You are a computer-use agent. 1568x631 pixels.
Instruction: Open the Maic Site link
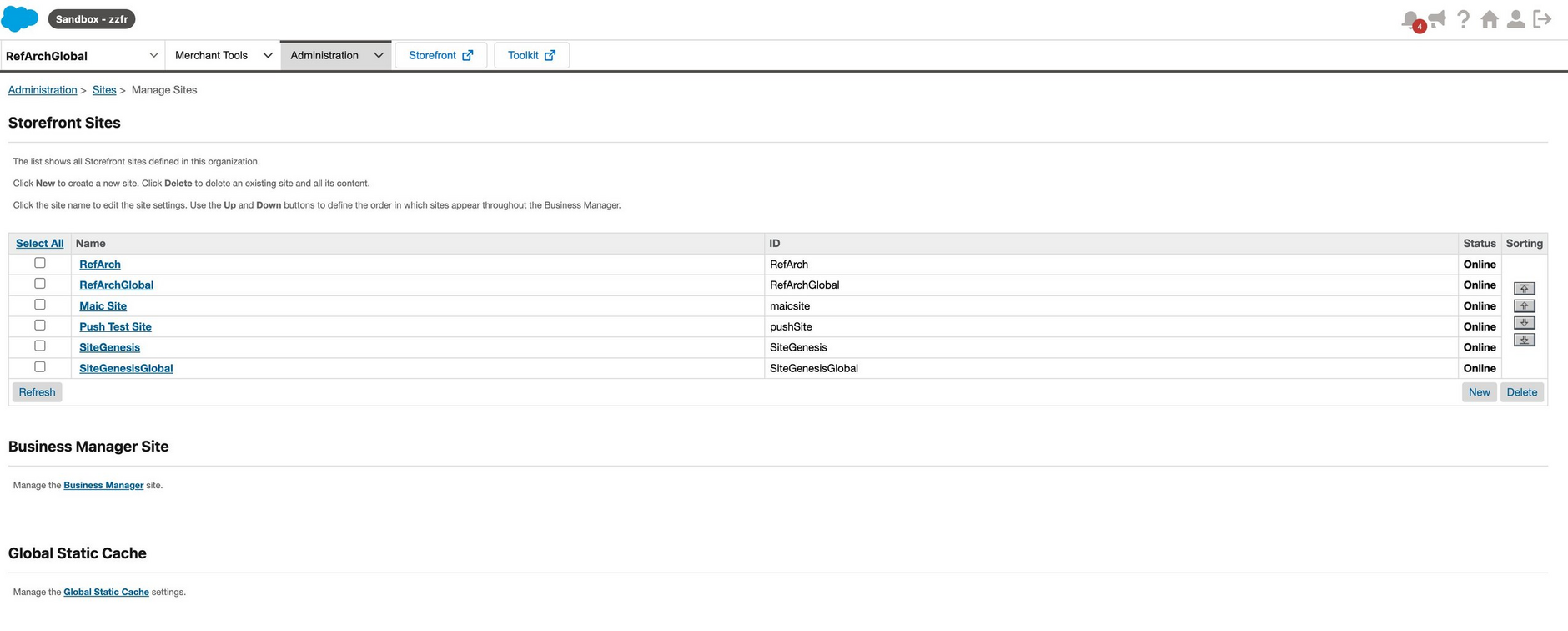[103, 306]
